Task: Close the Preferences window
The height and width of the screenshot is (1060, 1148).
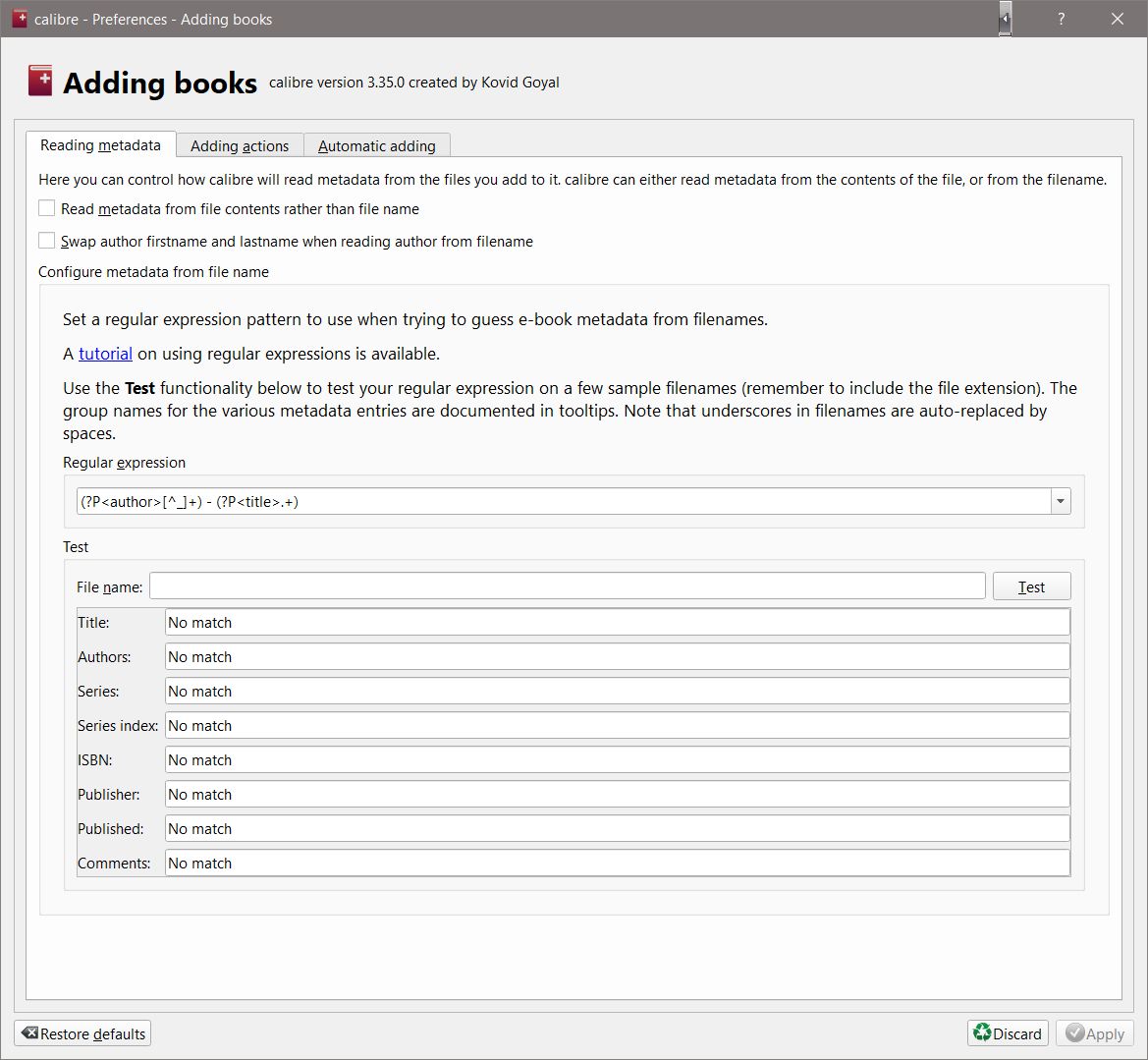Action: pos(1118,19)
